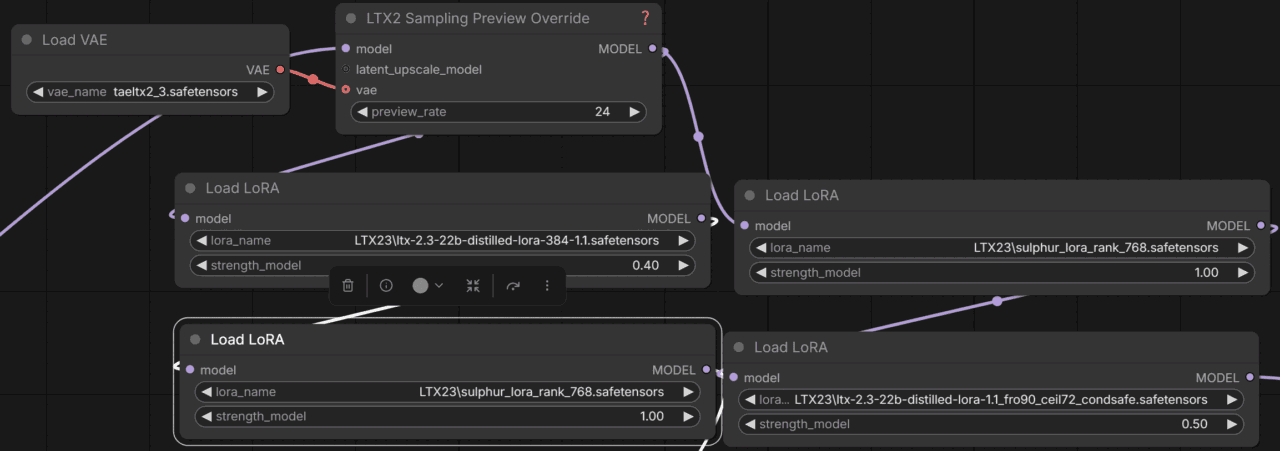Click model input socket on the 0.40 LoRA node
This screenshot has width=1280, height=451.
click(185, 218)
